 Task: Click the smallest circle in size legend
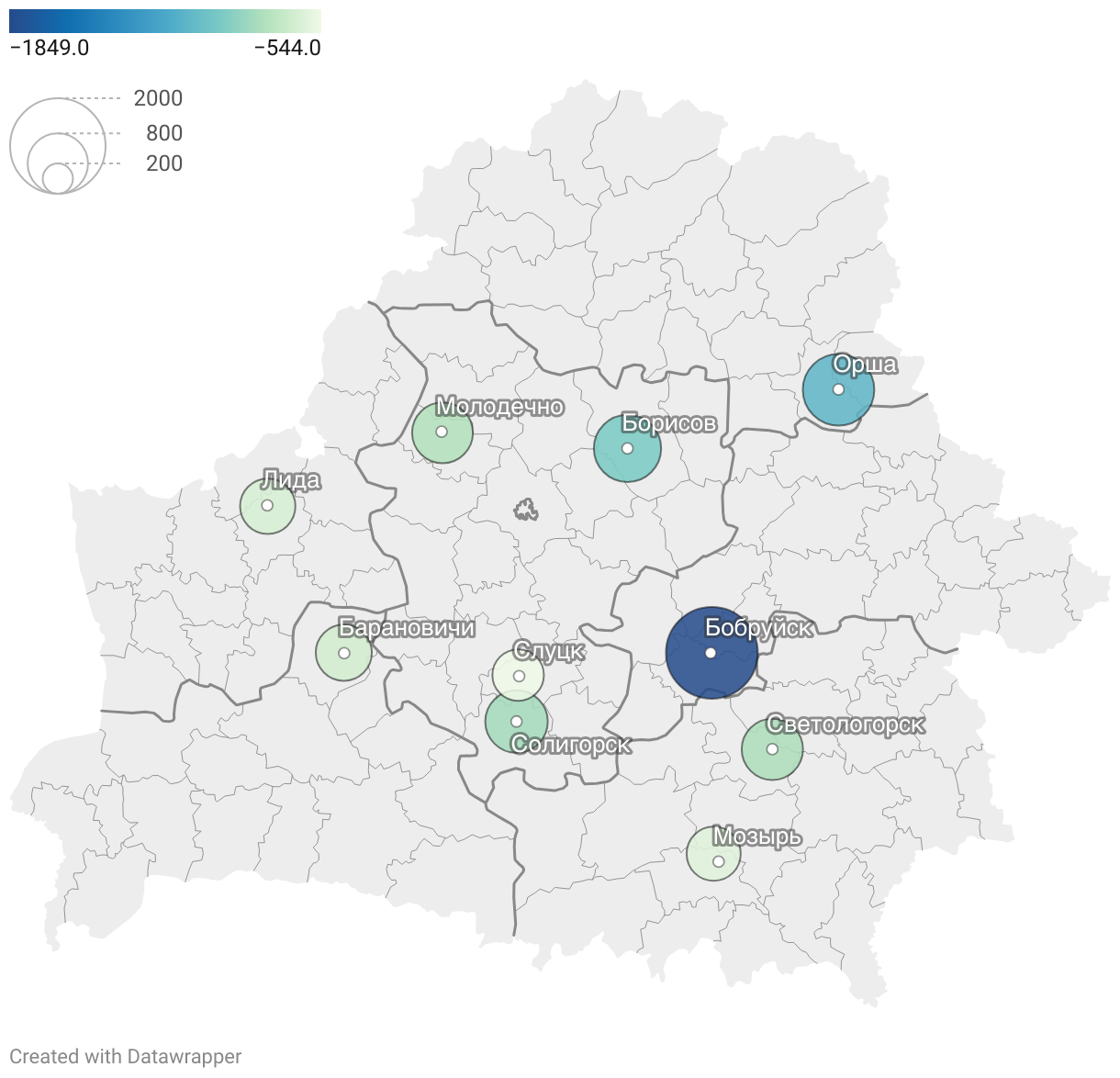coord(57,178)
